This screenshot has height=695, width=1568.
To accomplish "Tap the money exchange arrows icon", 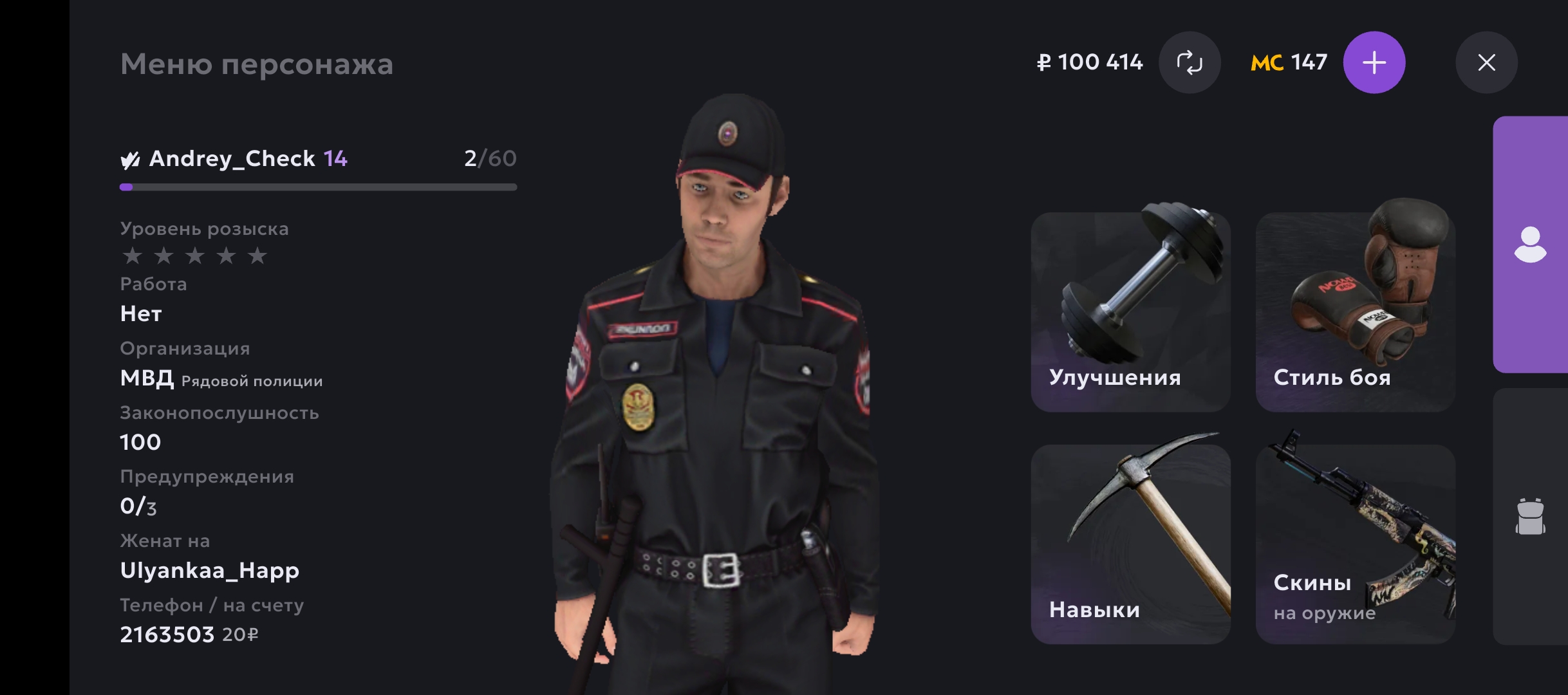I will click(1190, 62).
